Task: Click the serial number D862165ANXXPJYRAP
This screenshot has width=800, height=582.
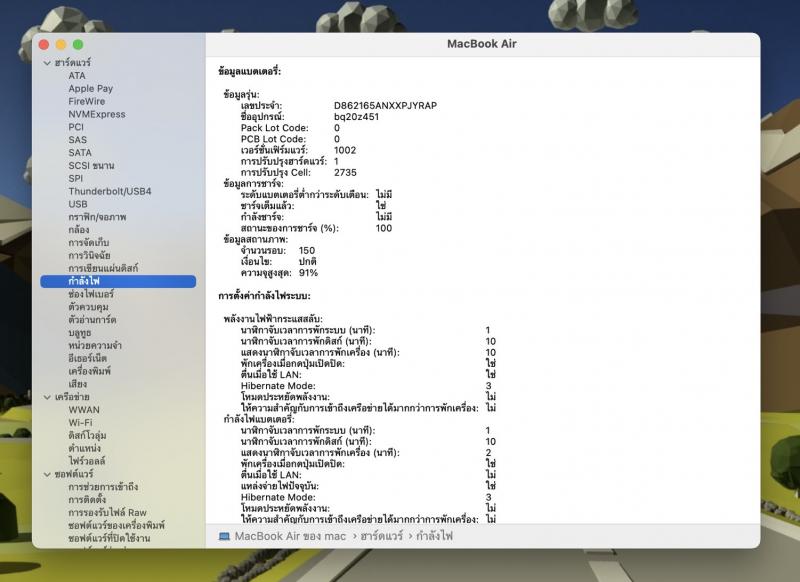Action: click(385, 106)
